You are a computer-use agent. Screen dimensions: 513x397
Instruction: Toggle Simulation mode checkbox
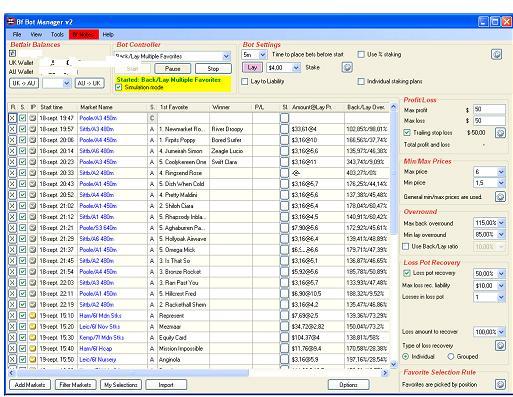coord(119,87)
